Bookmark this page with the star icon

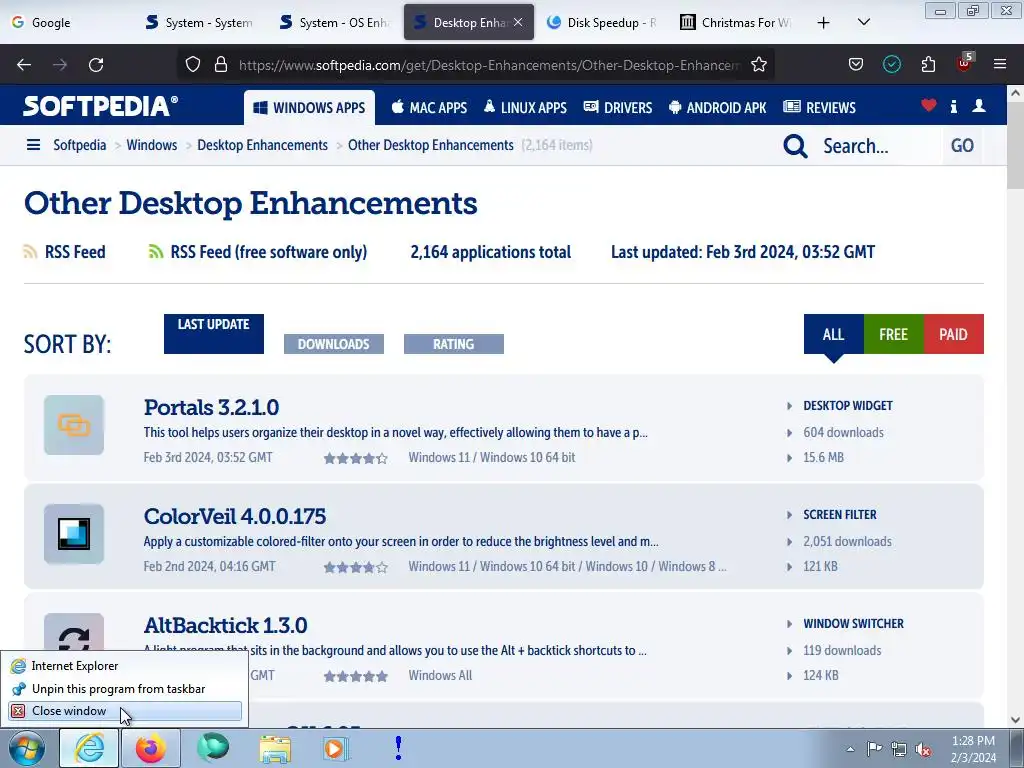[758, 65]
